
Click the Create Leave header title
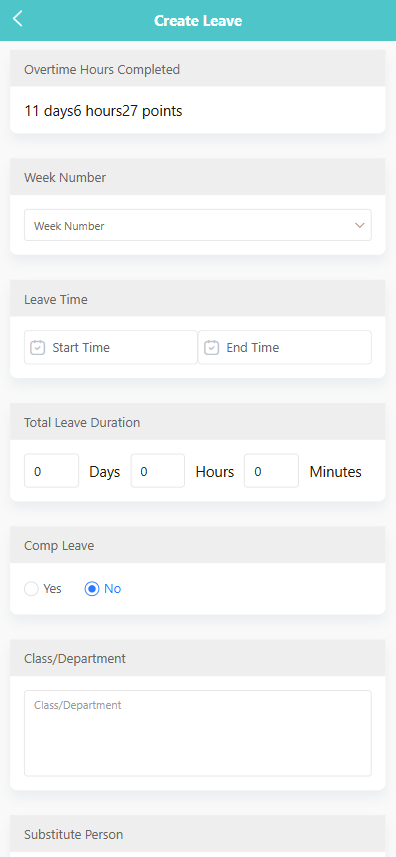tap(198, 21)
